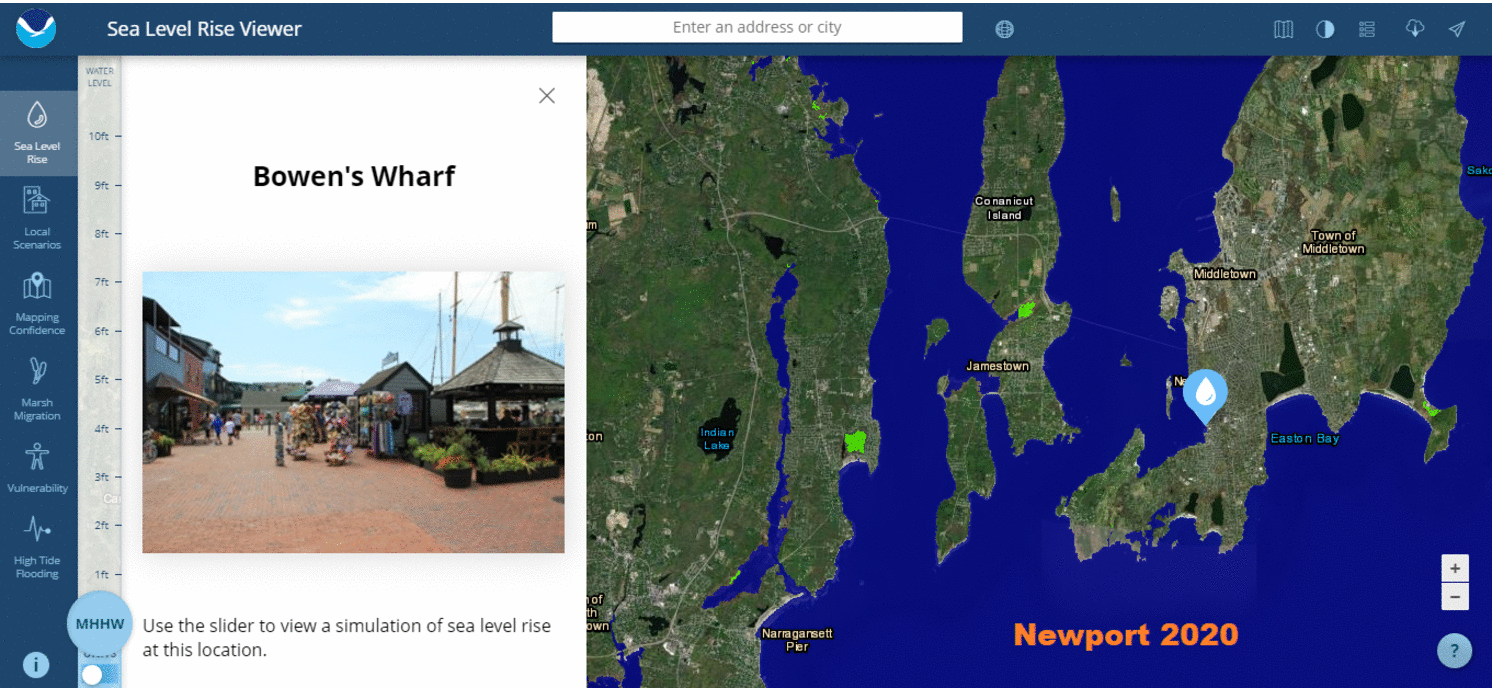Click the share paper-plane icon
1492x691 pixels.
[1456, 28]
